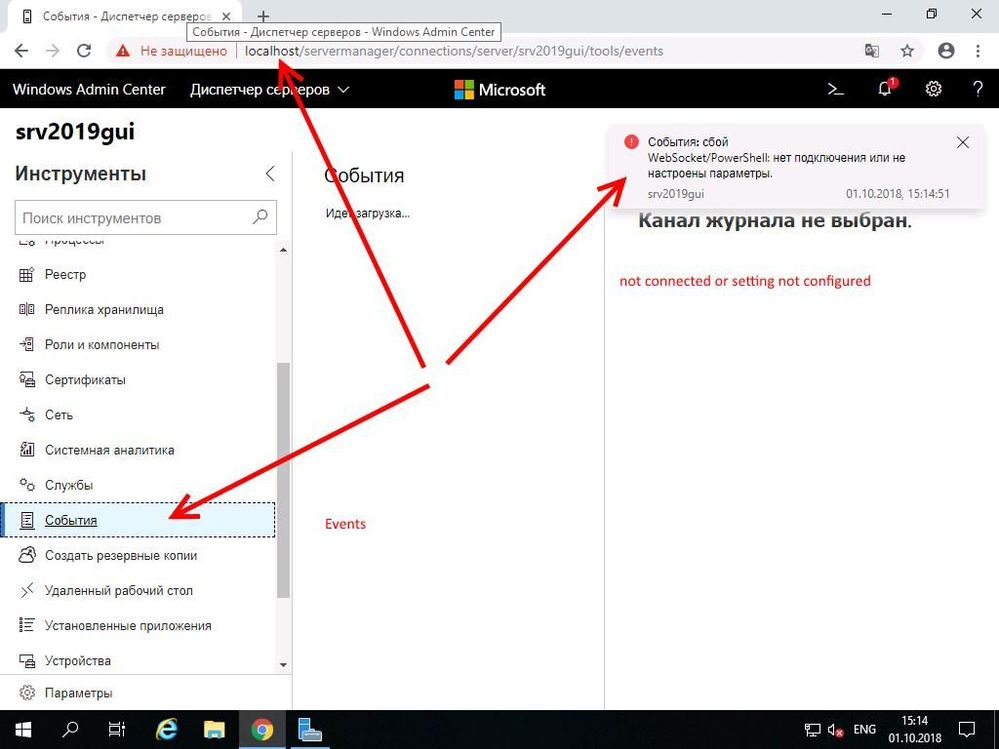Click the Roles and features (Роли и компоненты) icon
This screenshot has width=999, height=749.
click(27, 345)
